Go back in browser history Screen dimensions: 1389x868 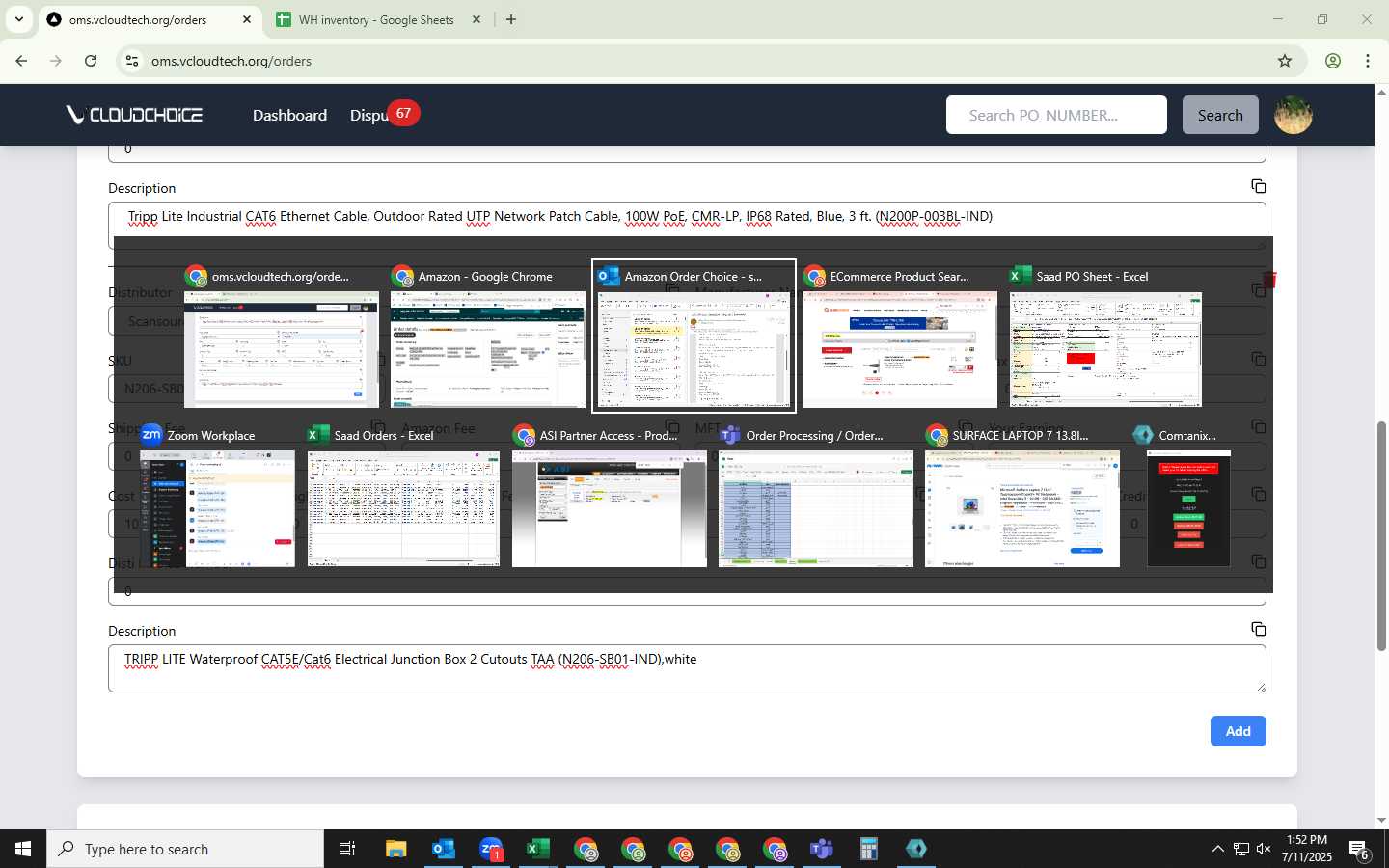21,61
